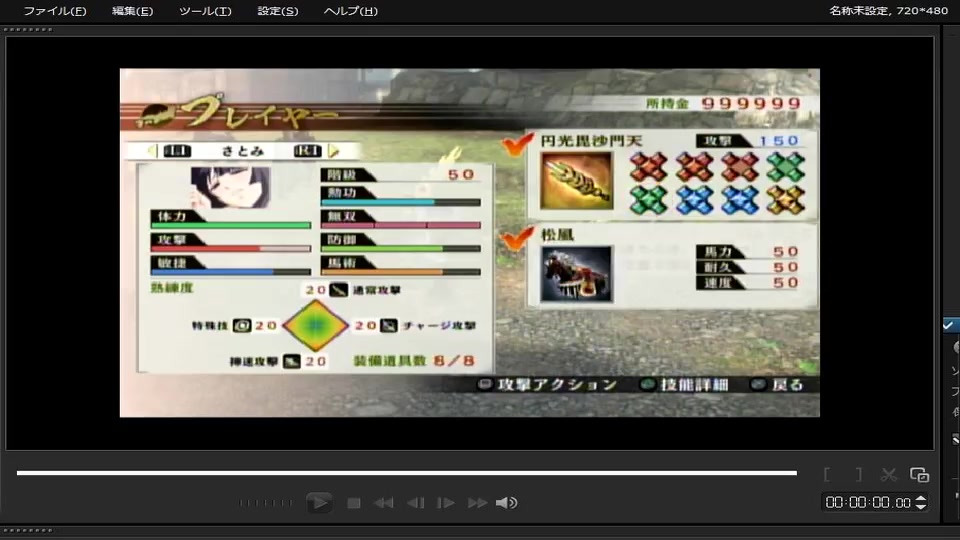Click the green-yellow diamond skill chart
This screenshot has width=960, height=540.
coord(315,326)
